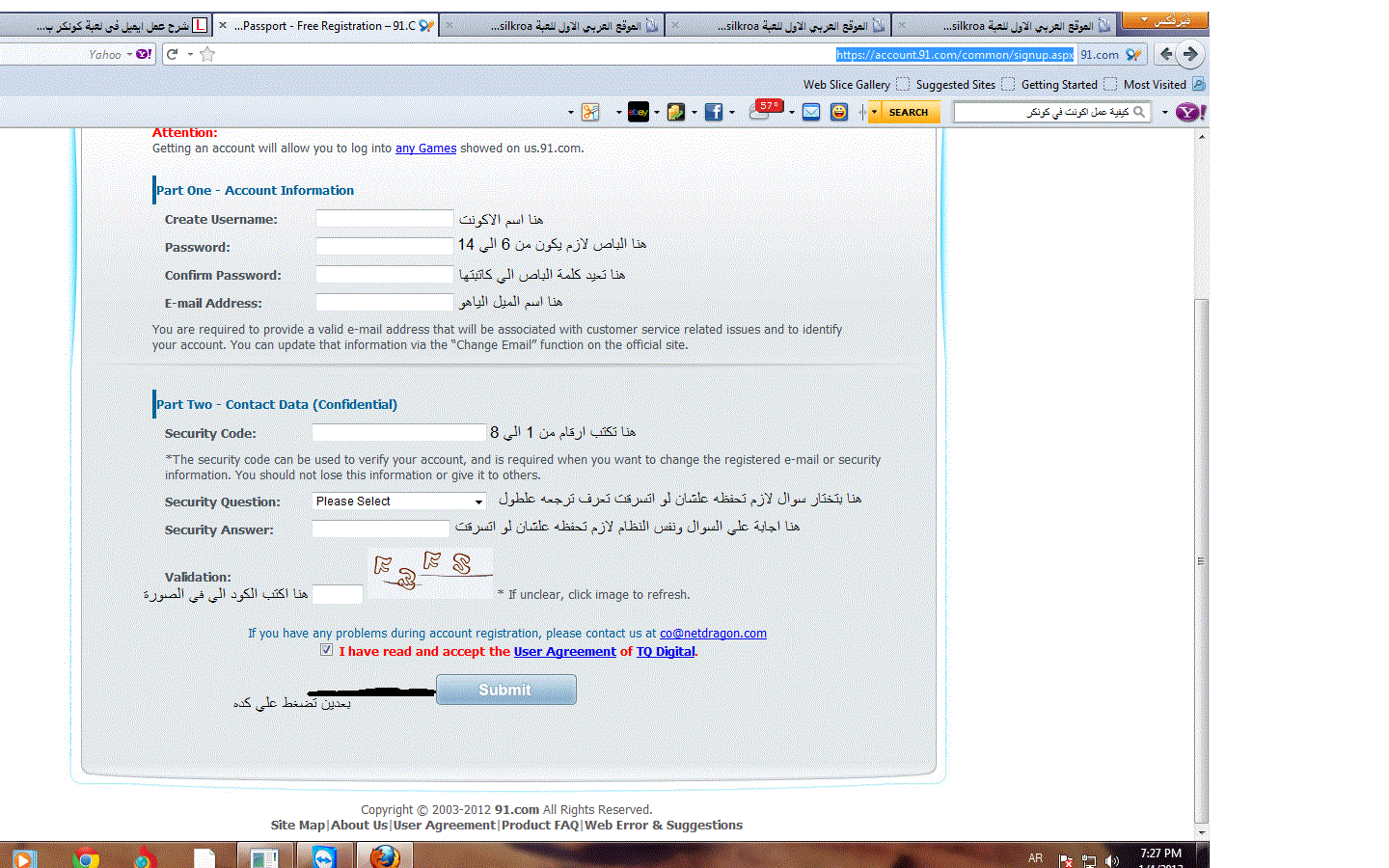Click the Validation code input field
The image size is (1389, 868).
tap(338, 594)
